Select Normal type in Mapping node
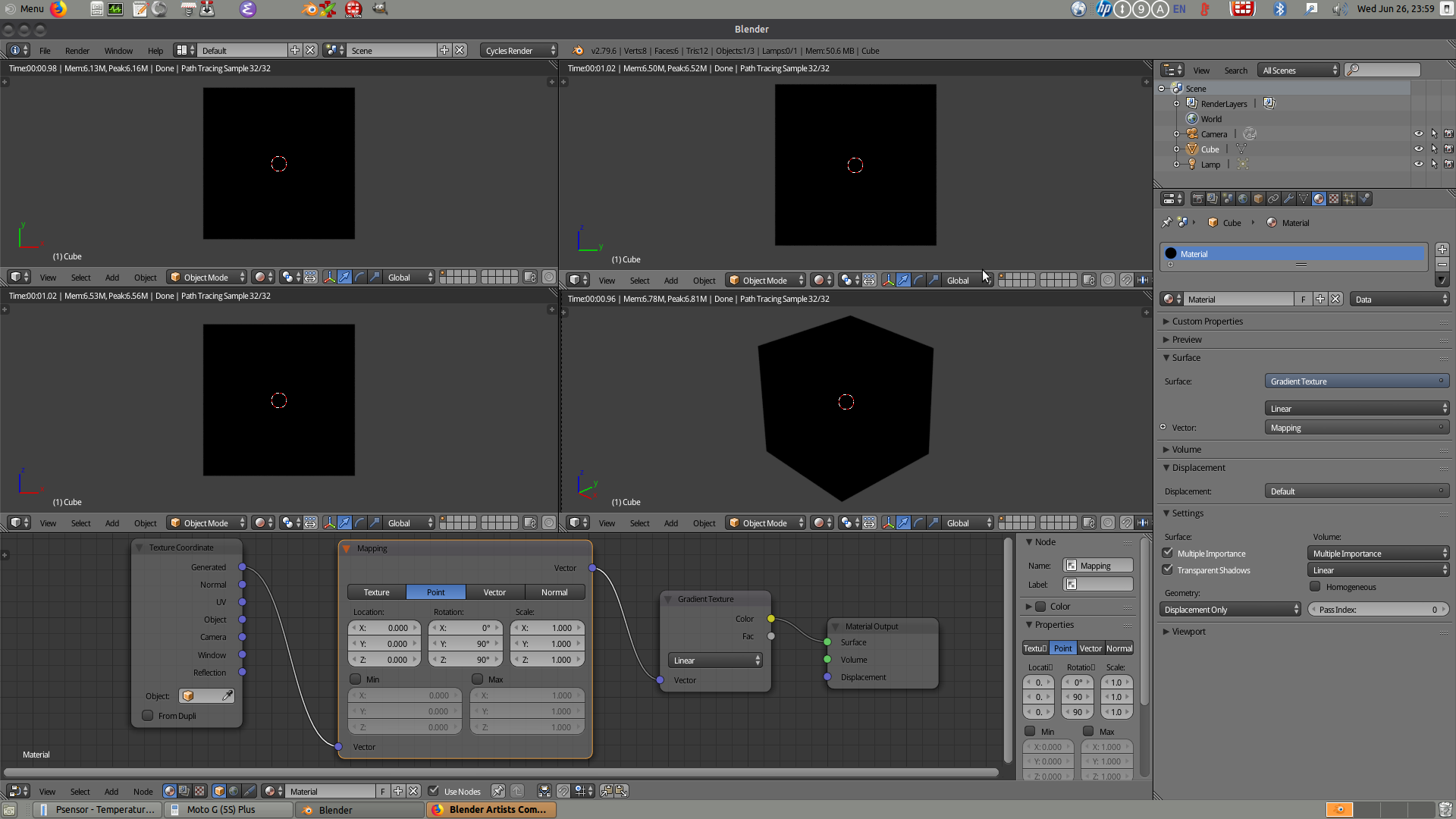This screenshot has width=1456, height=819. coord(554,592)
